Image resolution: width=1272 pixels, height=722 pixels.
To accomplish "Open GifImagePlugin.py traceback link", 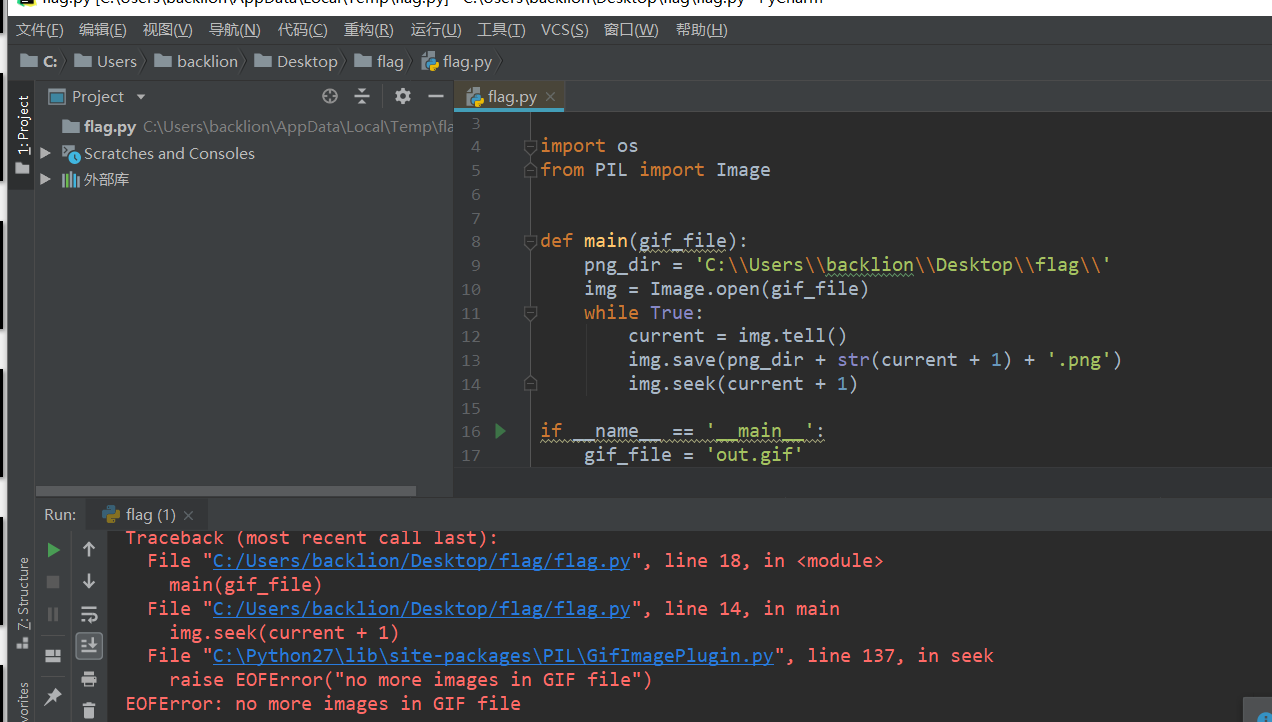I will tap(493, 655).
